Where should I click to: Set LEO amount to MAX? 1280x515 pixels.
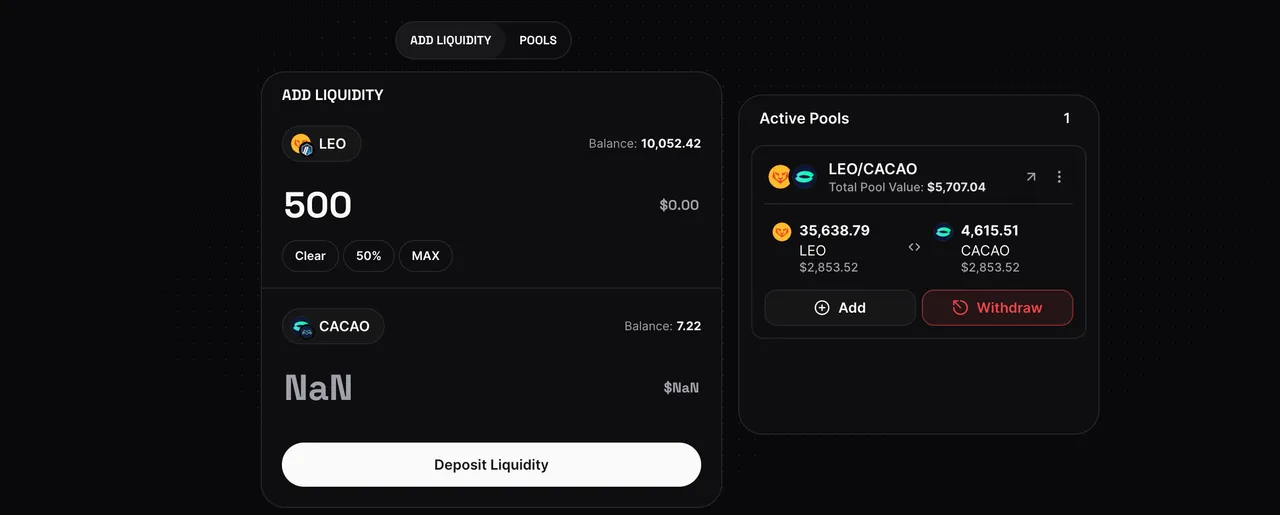click(x=426, y=256)
